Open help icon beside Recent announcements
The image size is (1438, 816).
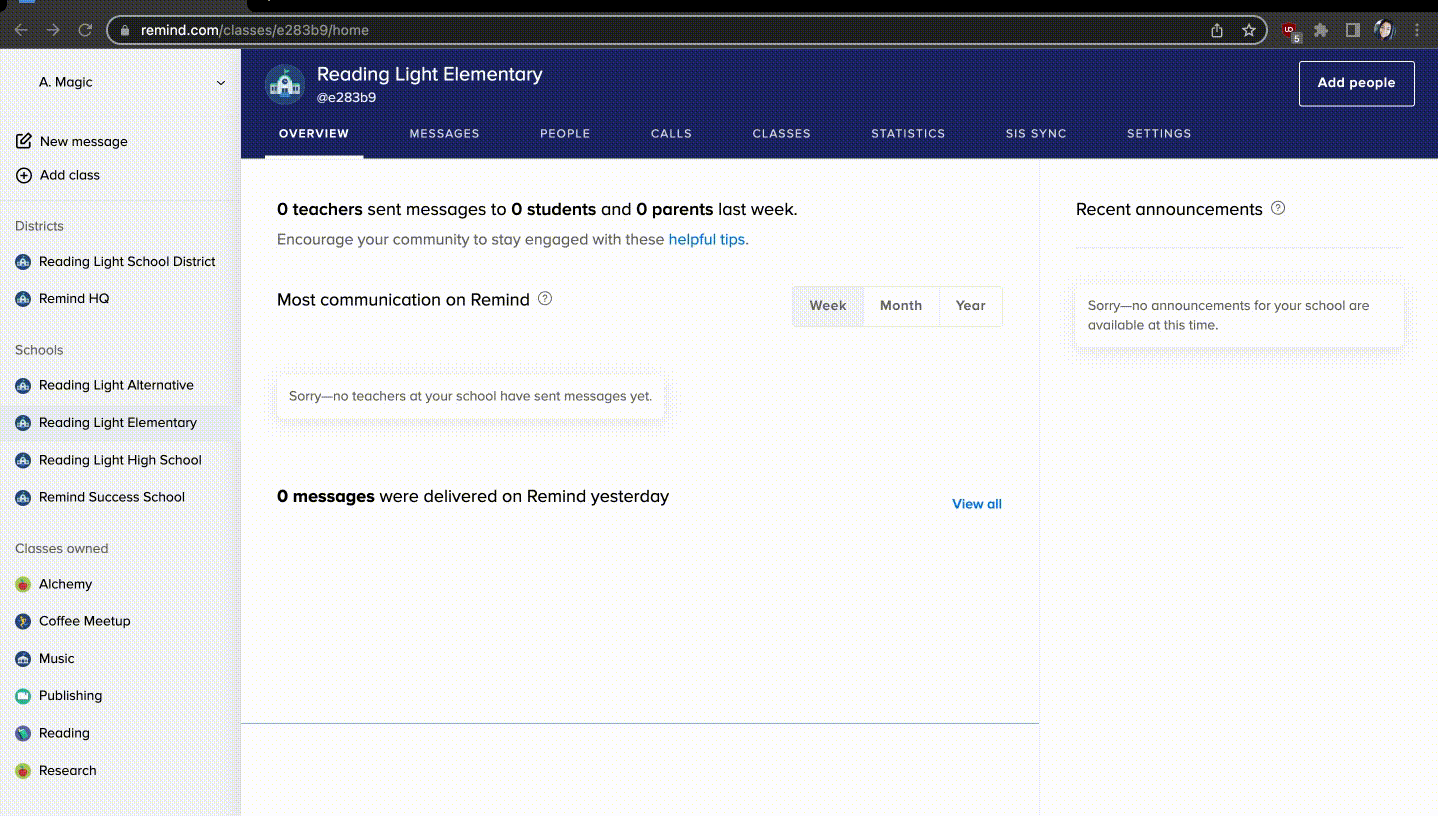pos(1278,209)
